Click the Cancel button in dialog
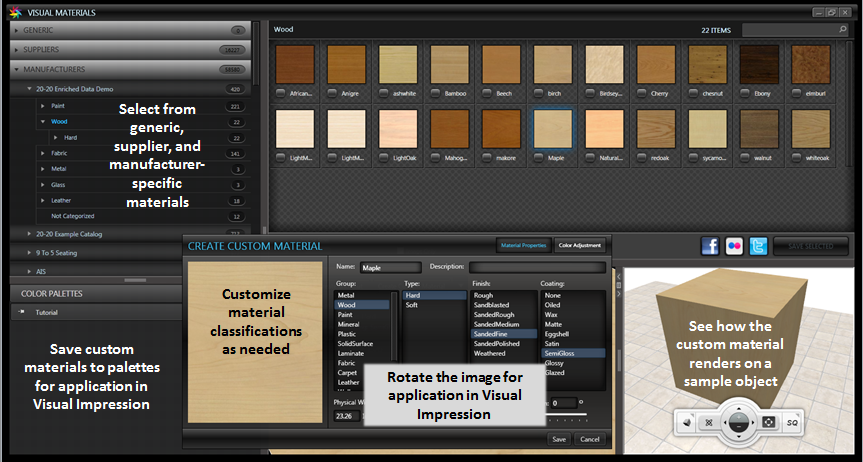Image resolution: width=863 pixels, height=462 pixels. [589, 439]
